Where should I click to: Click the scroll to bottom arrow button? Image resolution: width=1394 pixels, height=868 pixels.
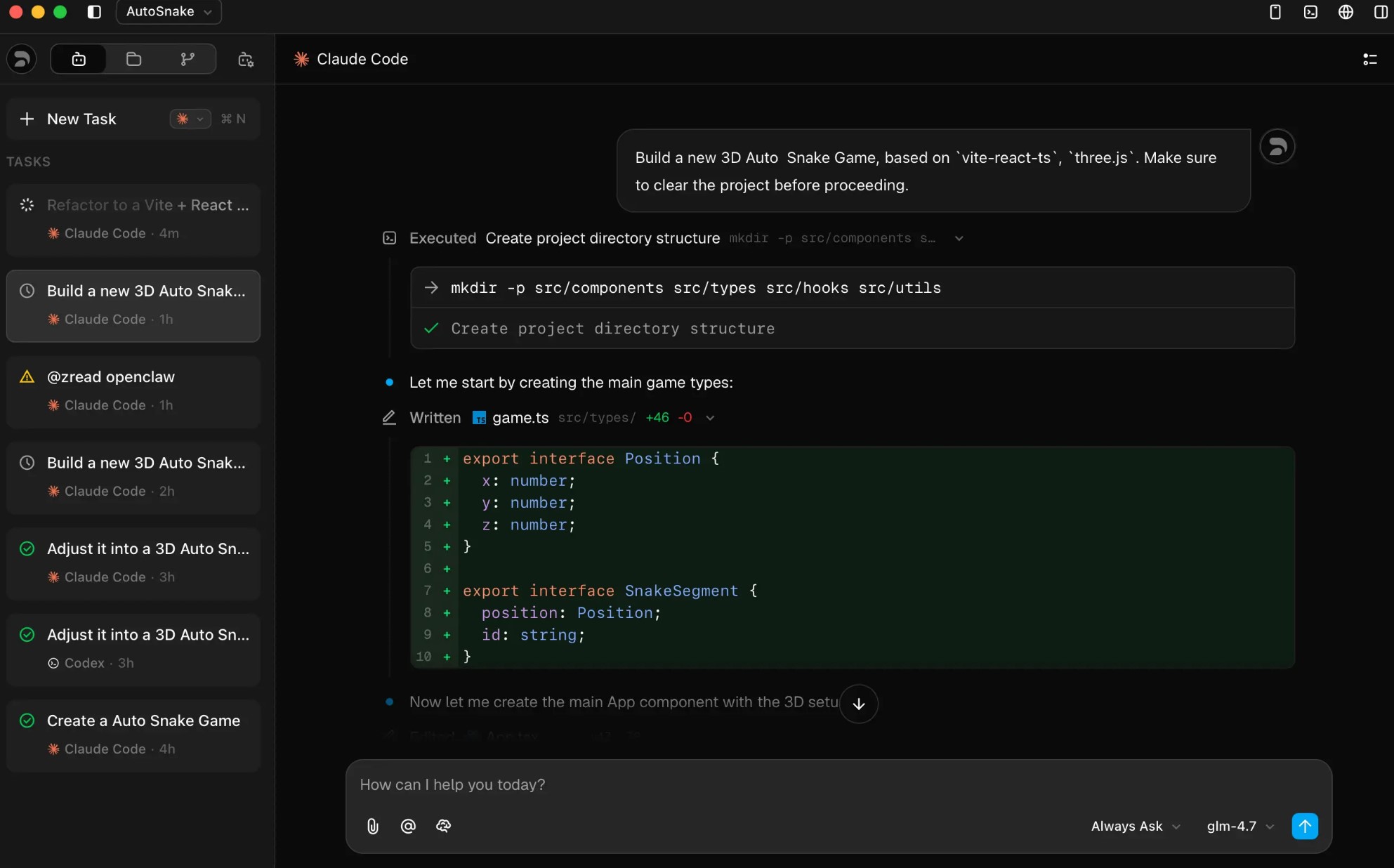point(858,704)
